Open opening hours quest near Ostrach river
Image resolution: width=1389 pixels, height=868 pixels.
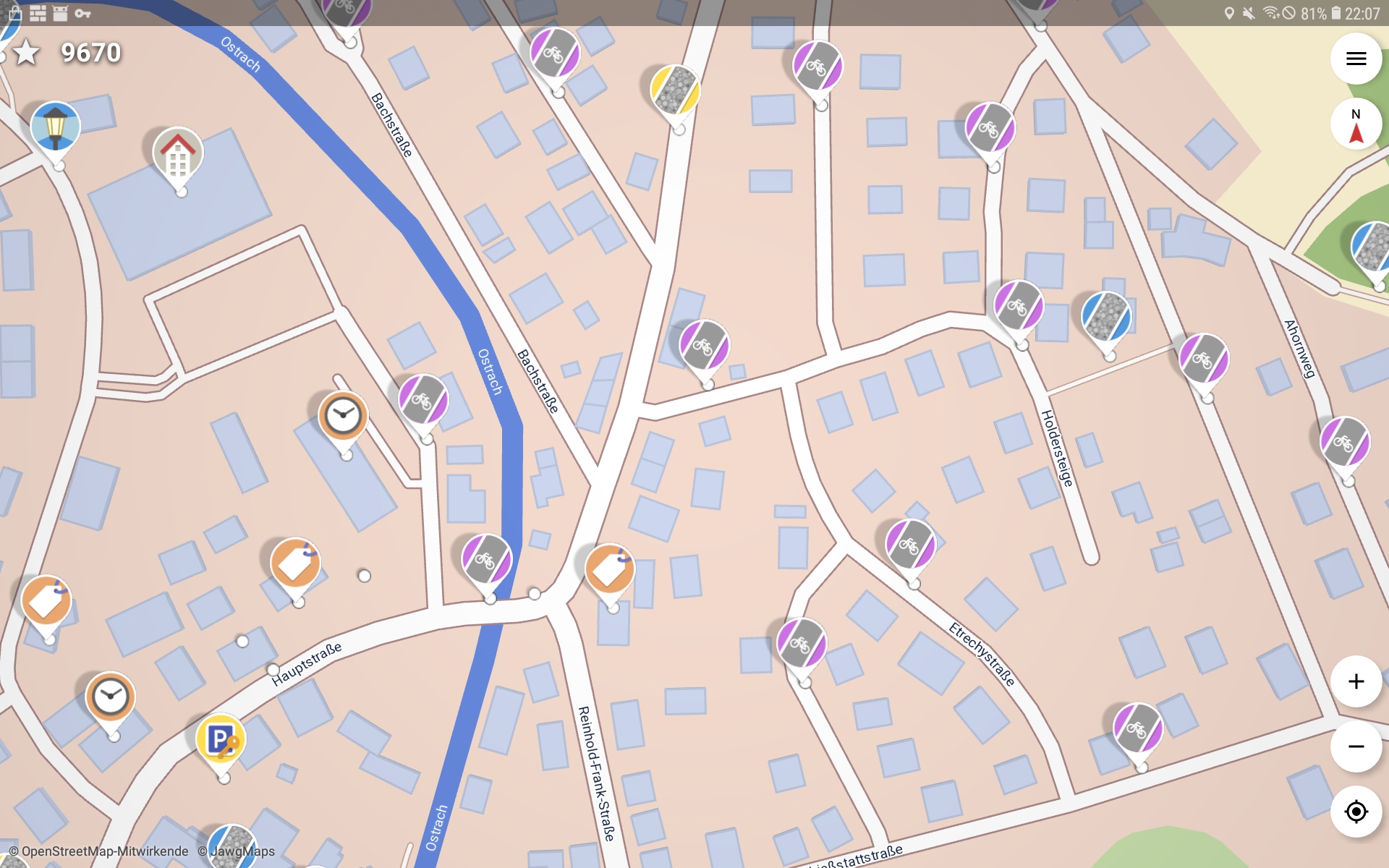point(343,416)
